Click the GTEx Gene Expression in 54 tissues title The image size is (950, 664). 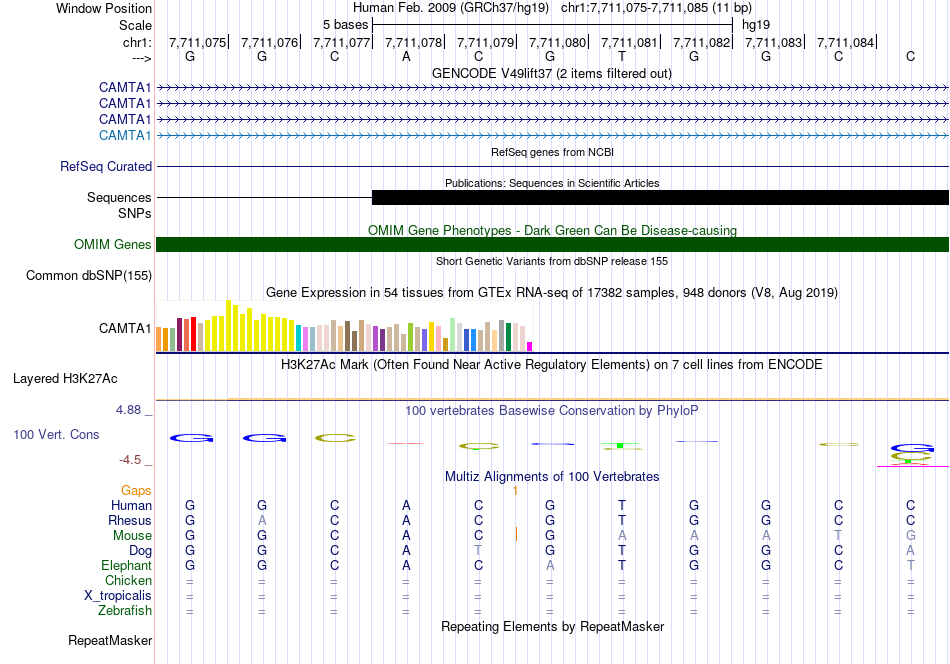[x=552, y=293]
